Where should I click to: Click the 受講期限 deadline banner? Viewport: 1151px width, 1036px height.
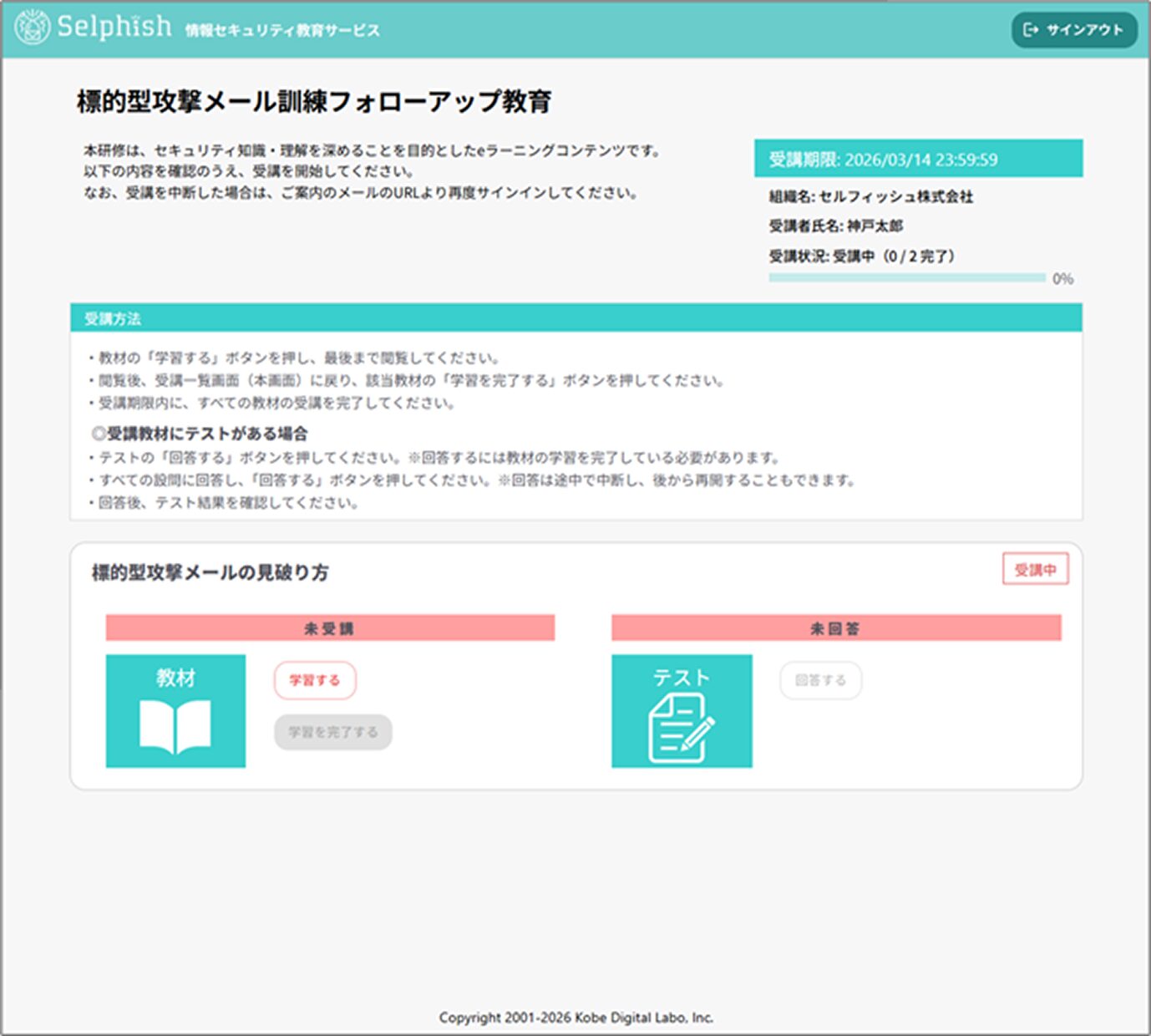click(x=918, y=159)
